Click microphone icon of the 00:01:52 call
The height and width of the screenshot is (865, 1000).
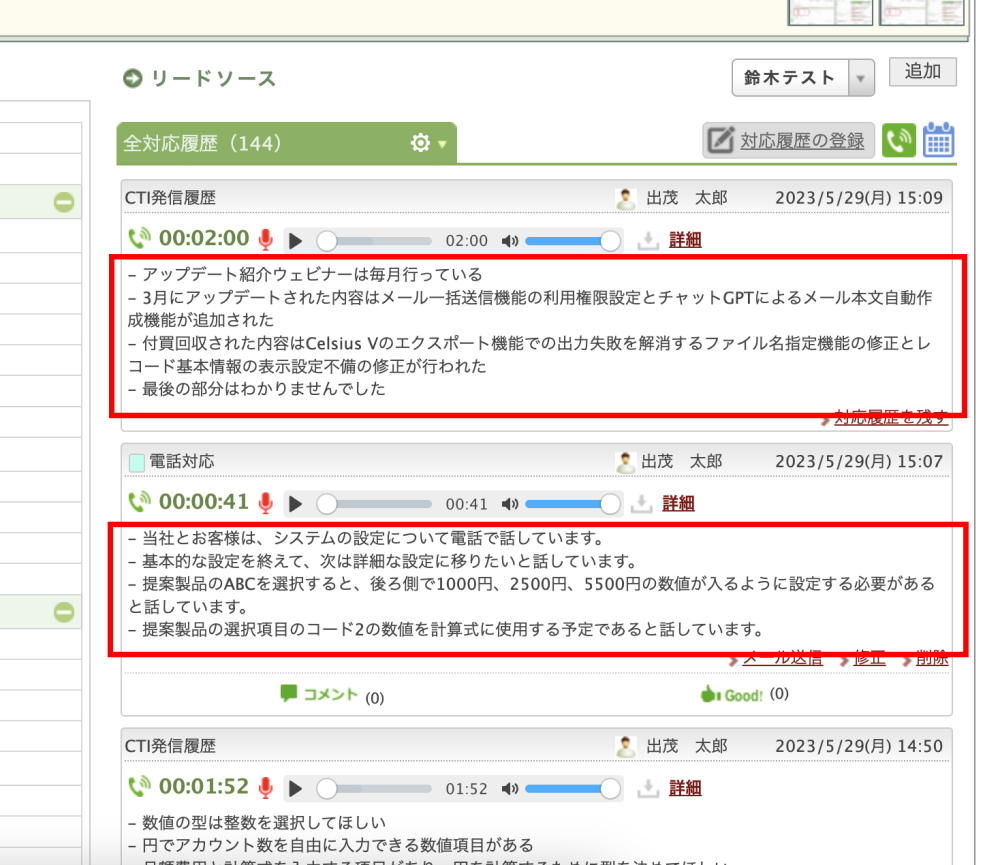point(266,787)
